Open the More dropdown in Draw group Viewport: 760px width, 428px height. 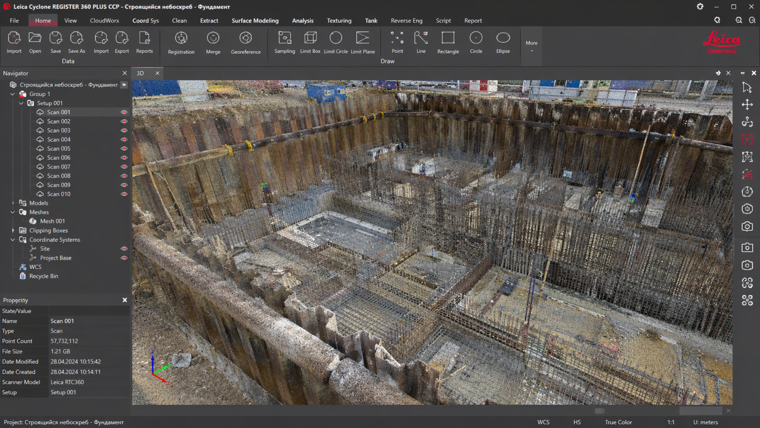tap(531, 46)
